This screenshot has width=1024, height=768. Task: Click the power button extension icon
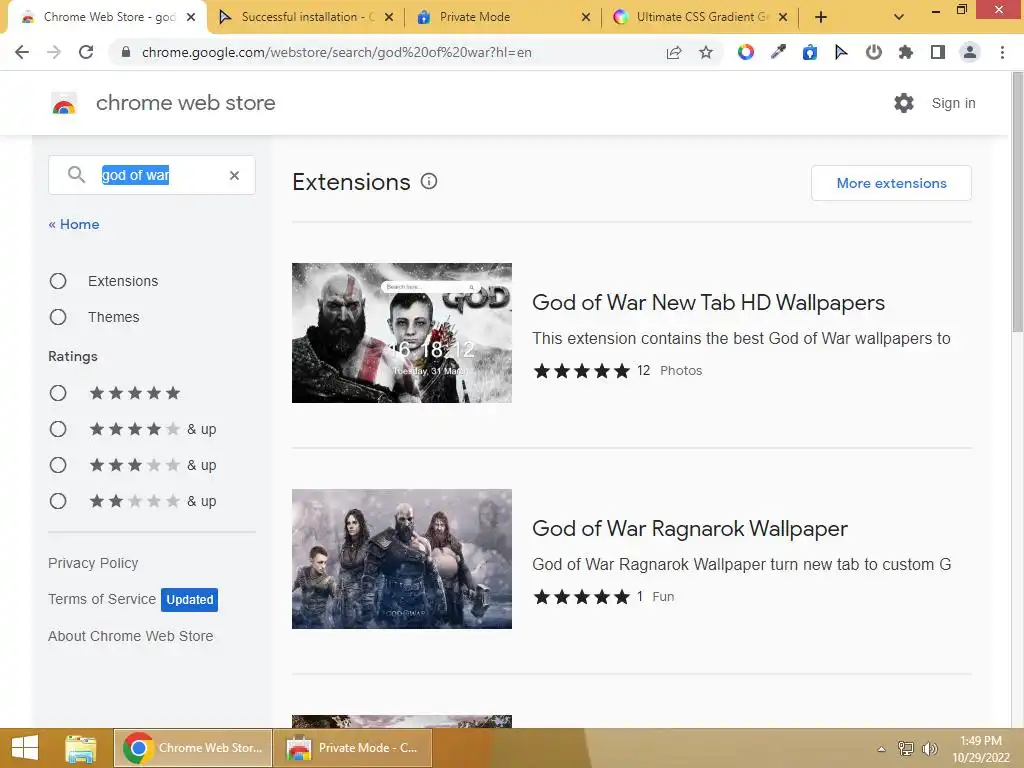(x=874, y=52)
